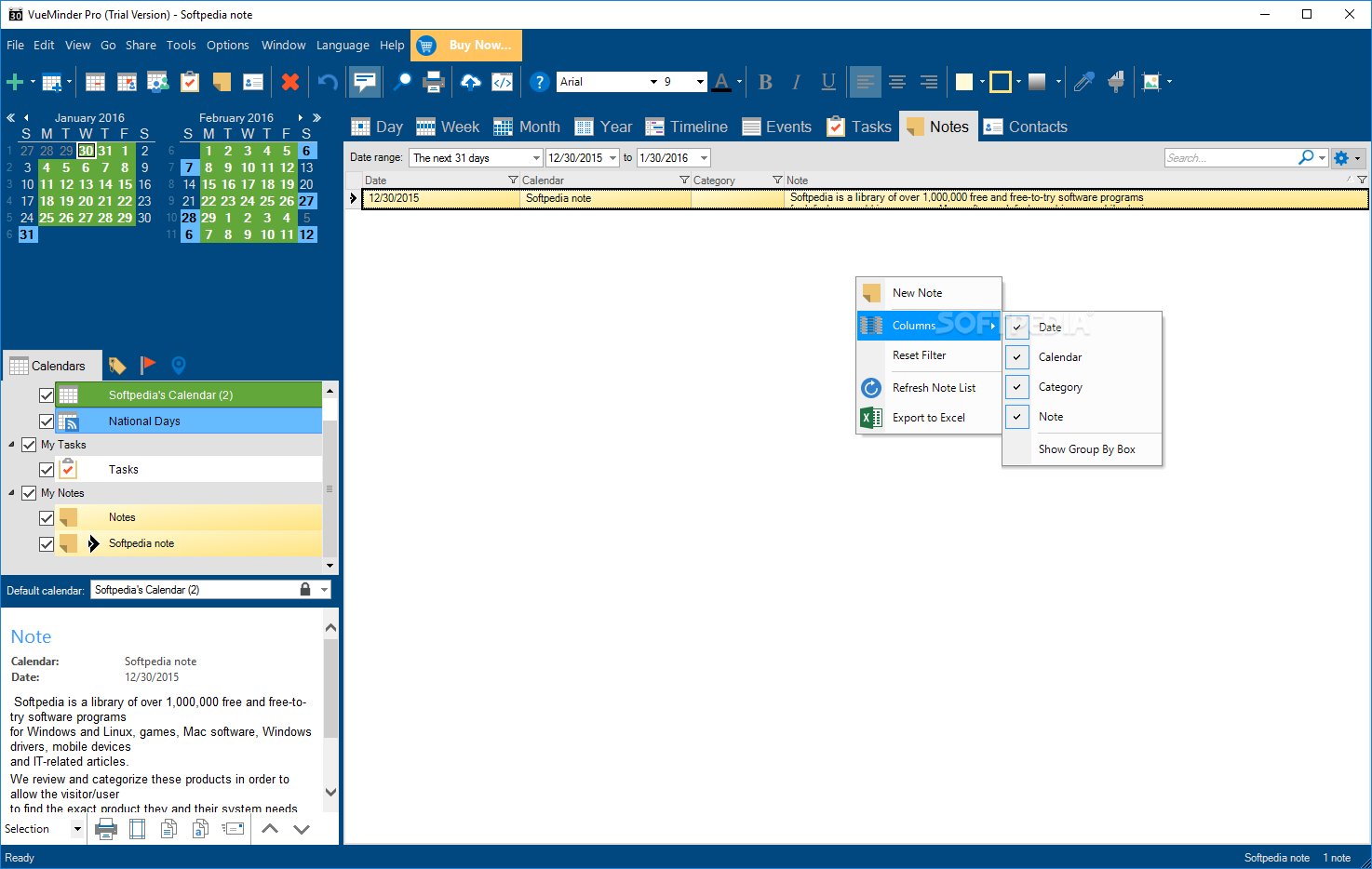Open the Share menu
1372x869 pixels.
141,45
